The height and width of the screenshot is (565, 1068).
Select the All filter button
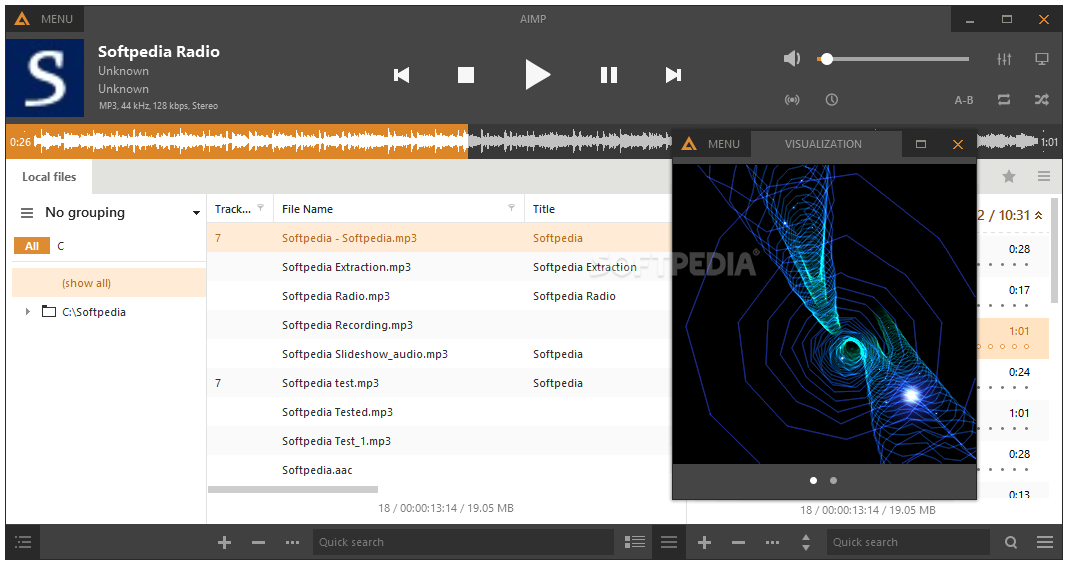click(x=32, y=246)
